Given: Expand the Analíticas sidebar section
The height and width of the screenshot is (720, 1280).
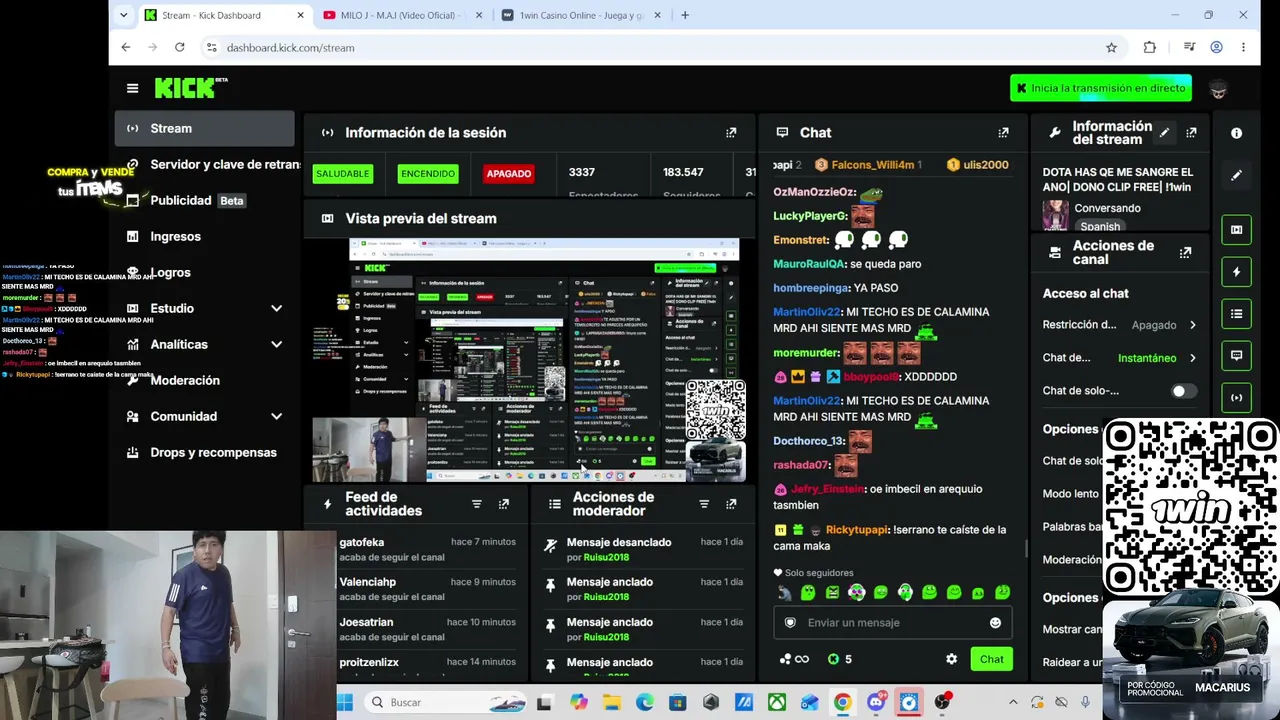Looking at the screenshot, I should (x=276, y=344).
